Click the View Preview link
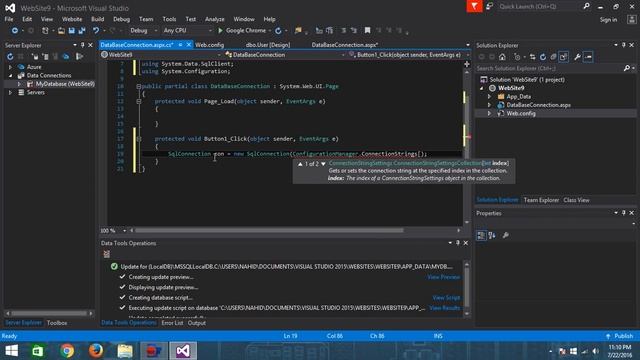 click(444, 277)
